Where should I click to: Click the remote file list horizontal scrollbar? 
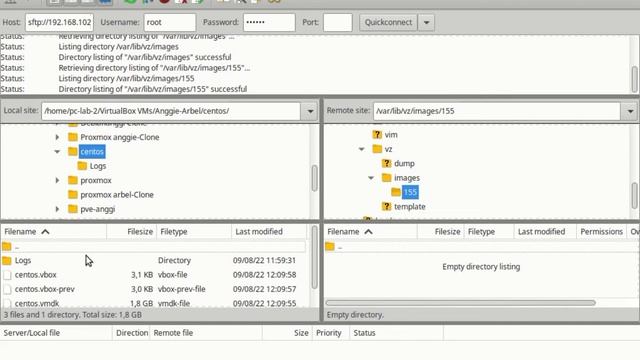(x=460, y=303)
